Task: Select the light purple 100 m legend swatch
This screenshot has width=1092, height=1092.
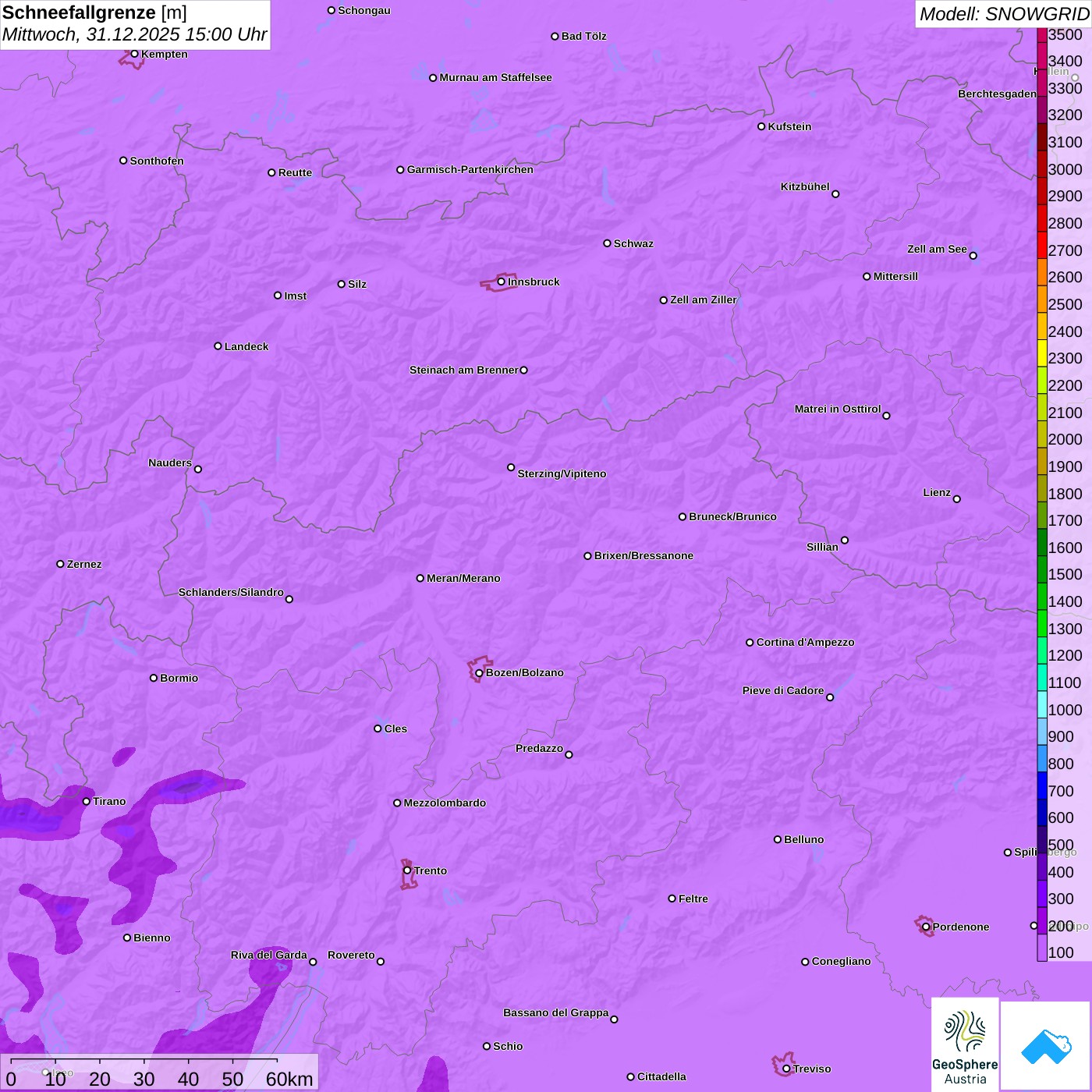Action: pyautogui.click(x=1042, y=948)
